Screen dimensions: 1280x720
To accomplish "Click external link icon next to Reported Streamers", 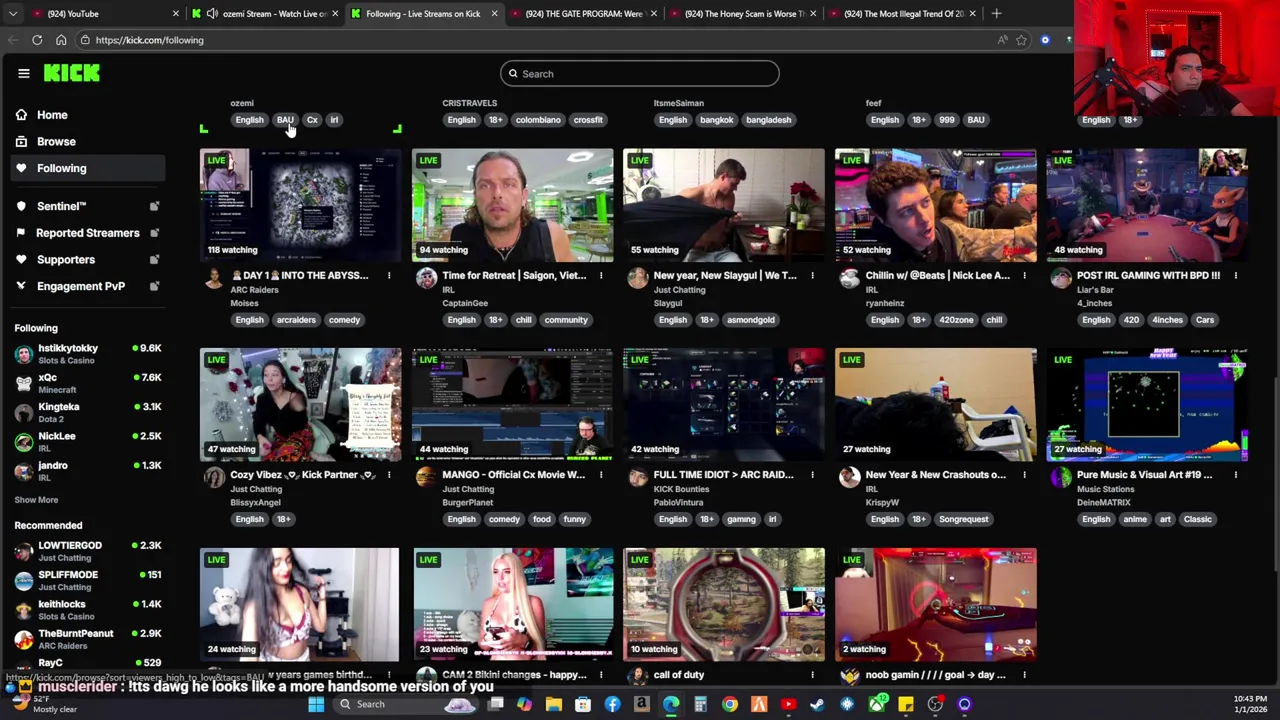I will tap(154, 233).
